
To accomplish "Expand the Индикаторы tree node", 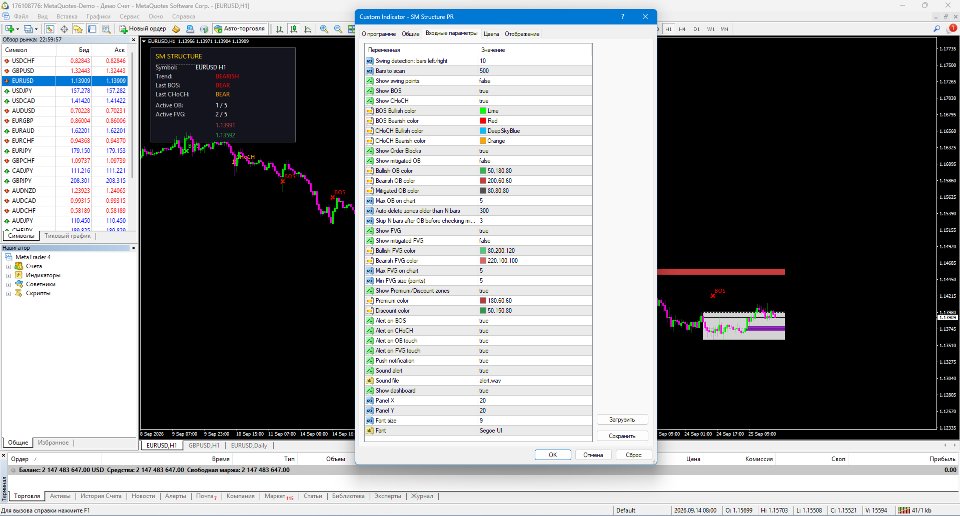I will point(9,275).
